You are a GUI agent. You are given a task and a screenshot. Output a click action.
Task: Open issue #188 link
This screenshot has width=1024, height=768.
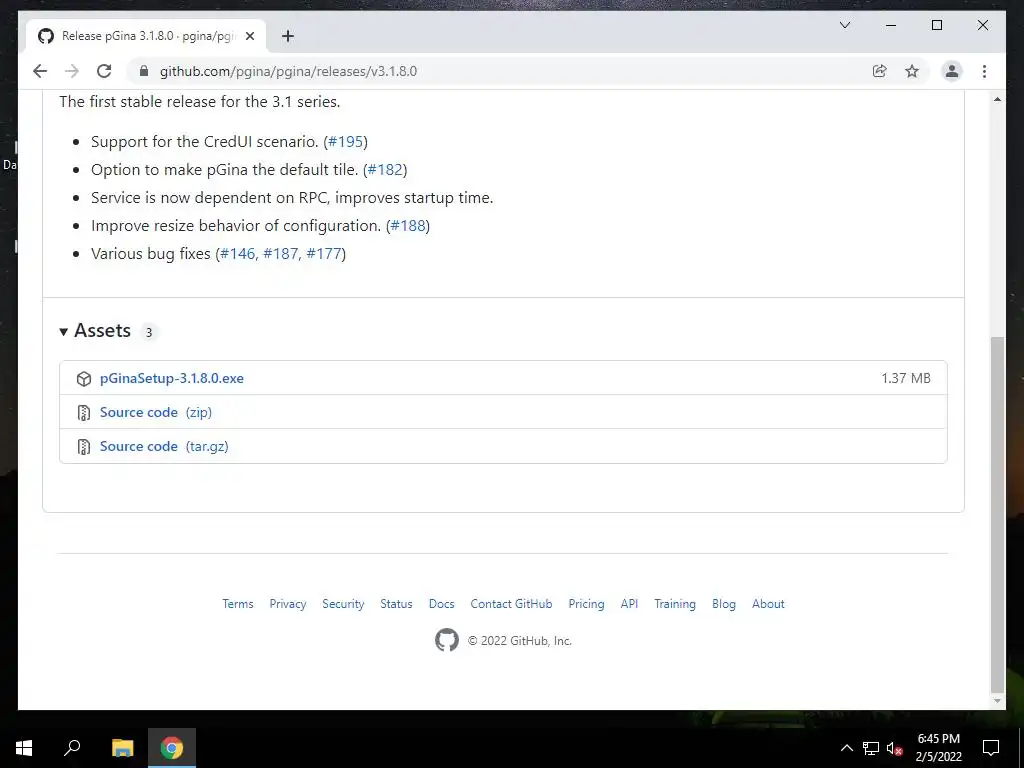tap(408, 226)
